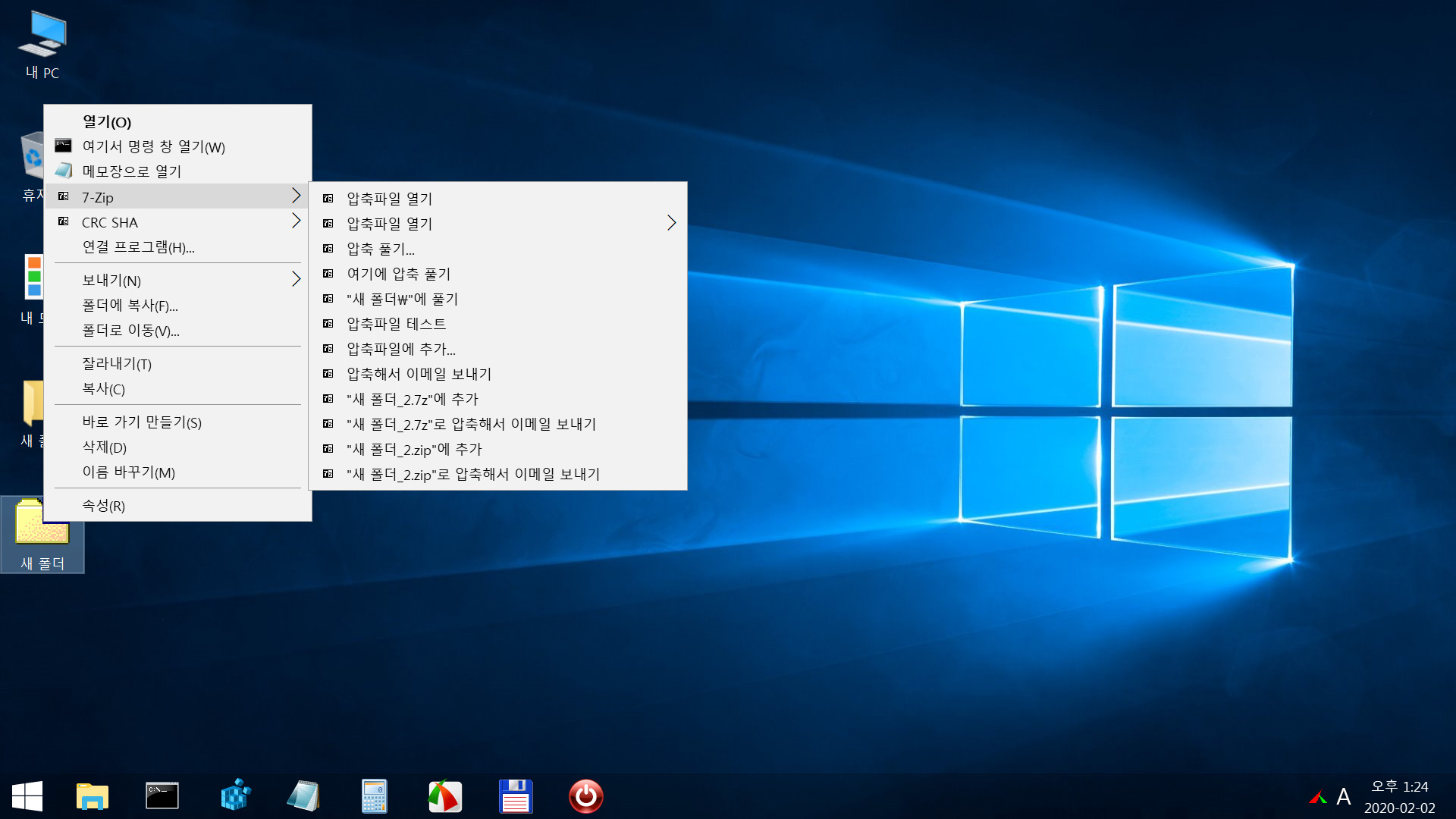Expand the arrow on second 압축파일 열기 entry
1456x819 pixels.
pos(671,223)
